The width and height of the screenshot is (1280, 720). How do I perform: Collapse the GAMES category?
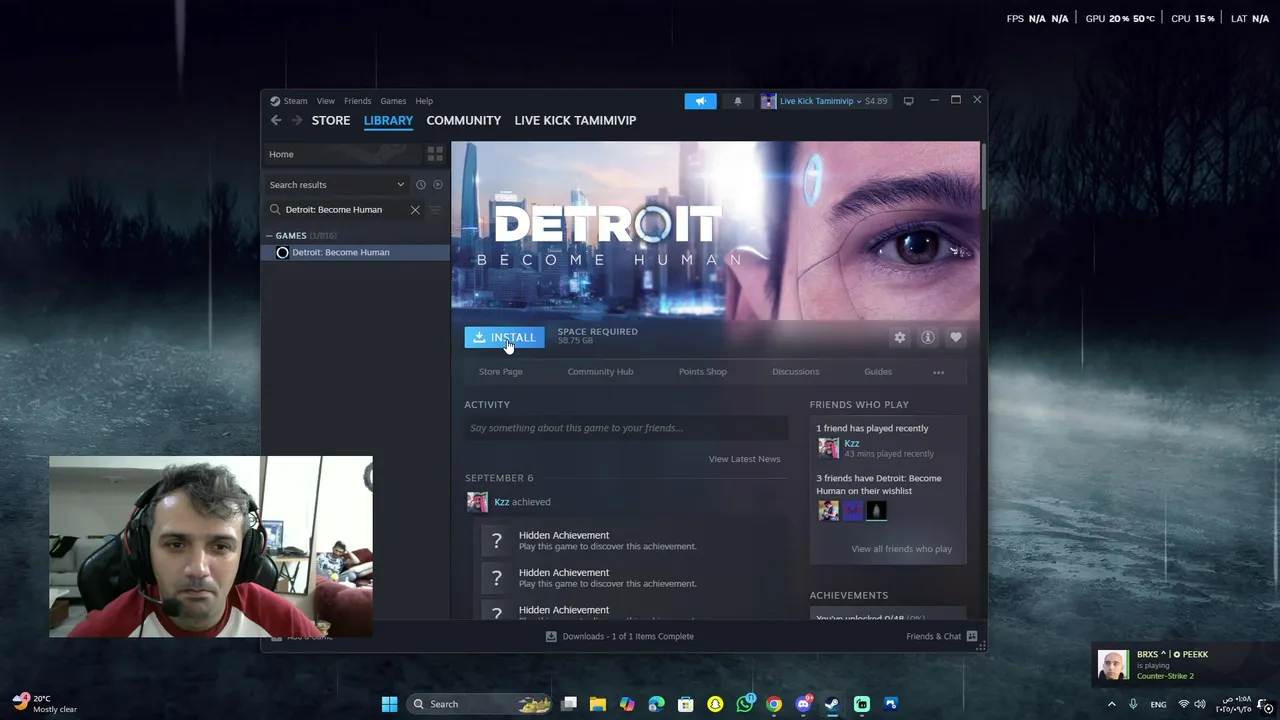click(x=269, y=236)
